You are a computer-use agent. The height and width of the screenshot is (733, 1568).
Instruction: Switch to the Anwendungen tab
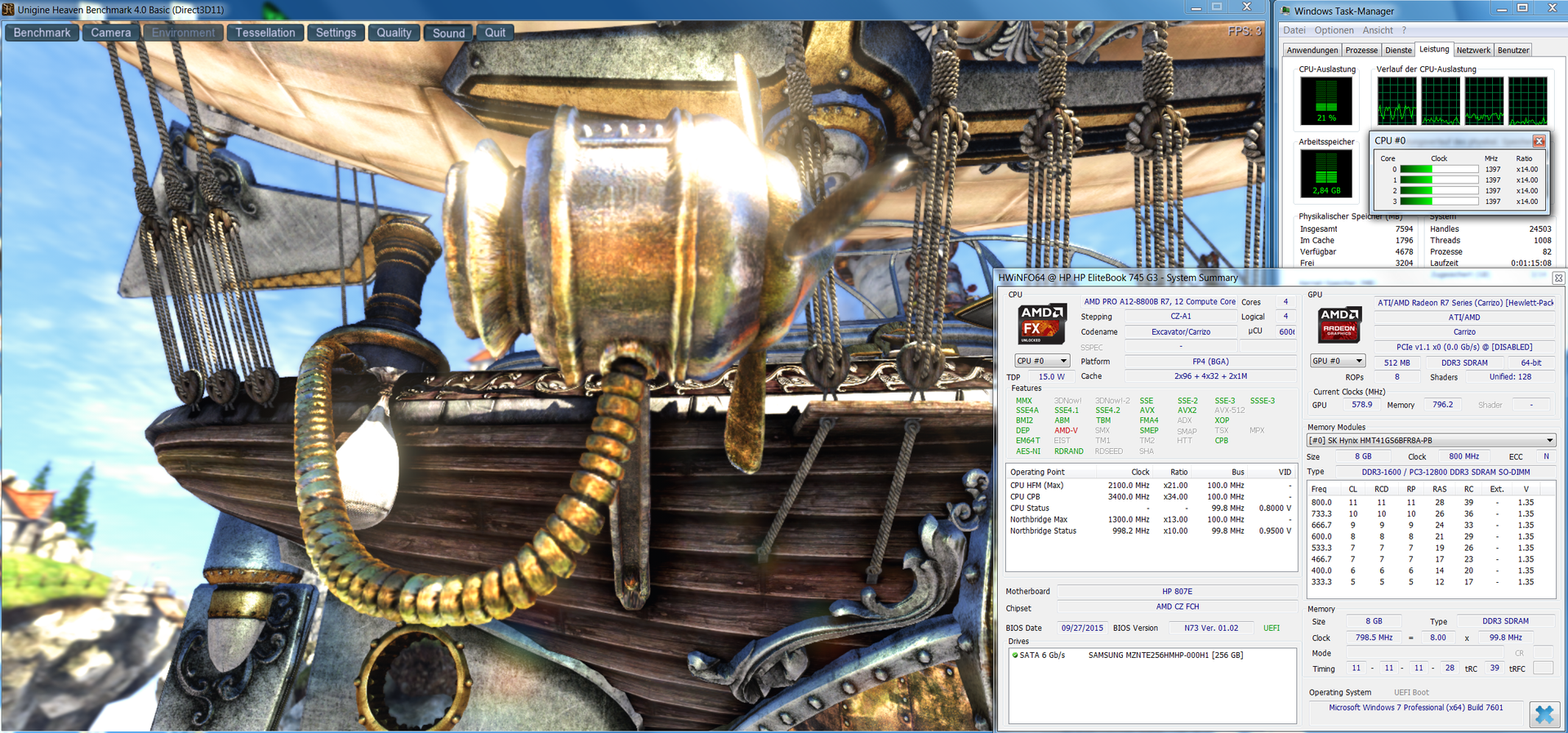pos(1312,51)
